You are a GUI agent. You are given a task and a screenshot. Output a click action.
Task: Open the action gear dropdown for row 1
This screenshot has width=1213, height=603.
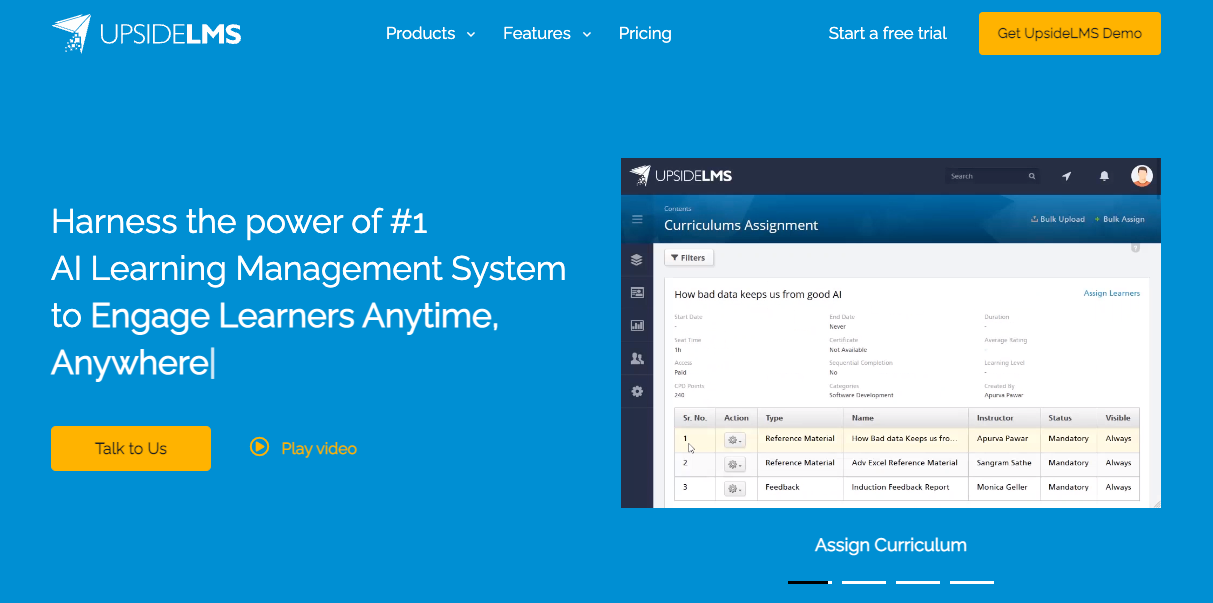[735, 440]
